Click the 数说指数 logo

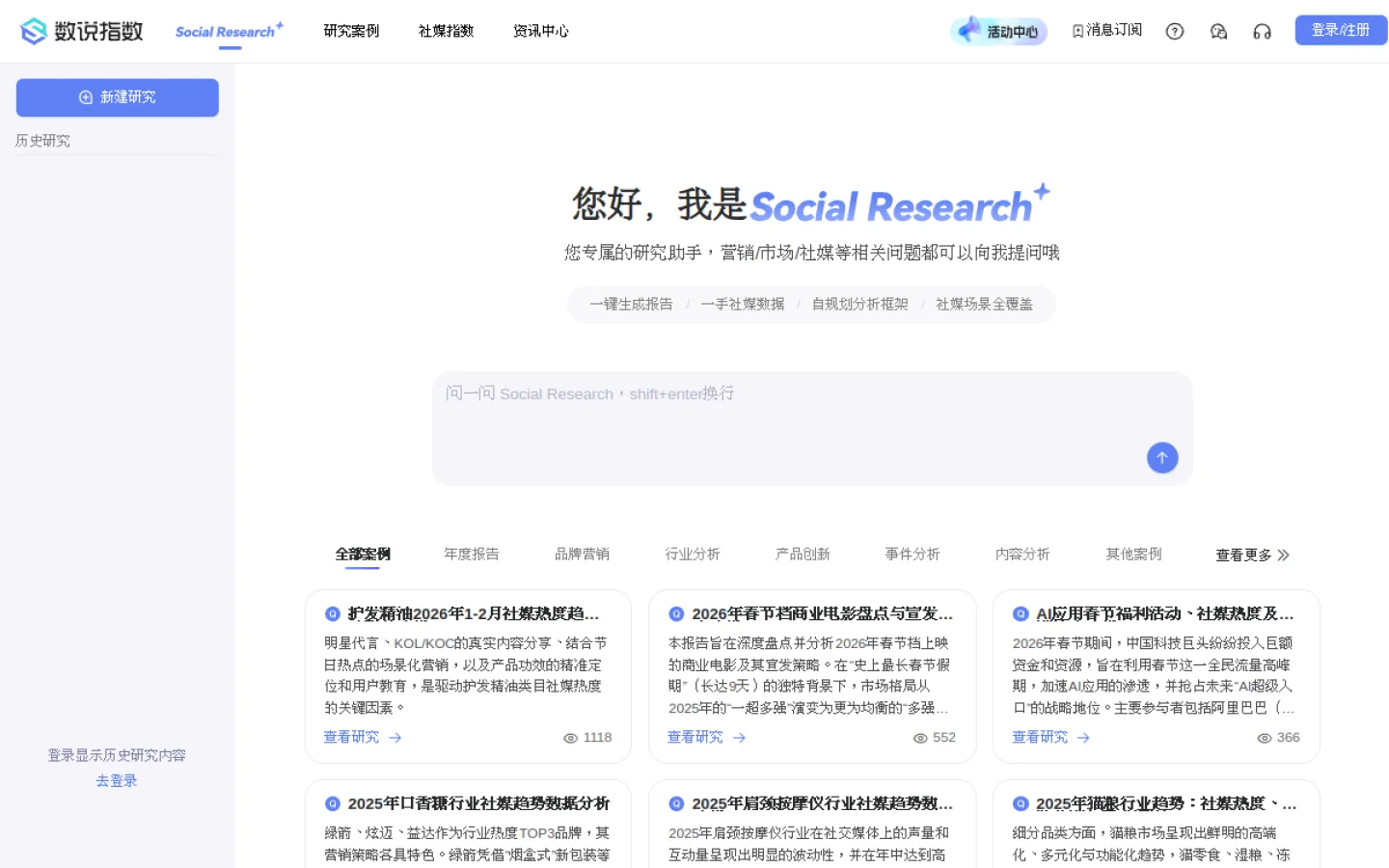click(x=82, y=31)
